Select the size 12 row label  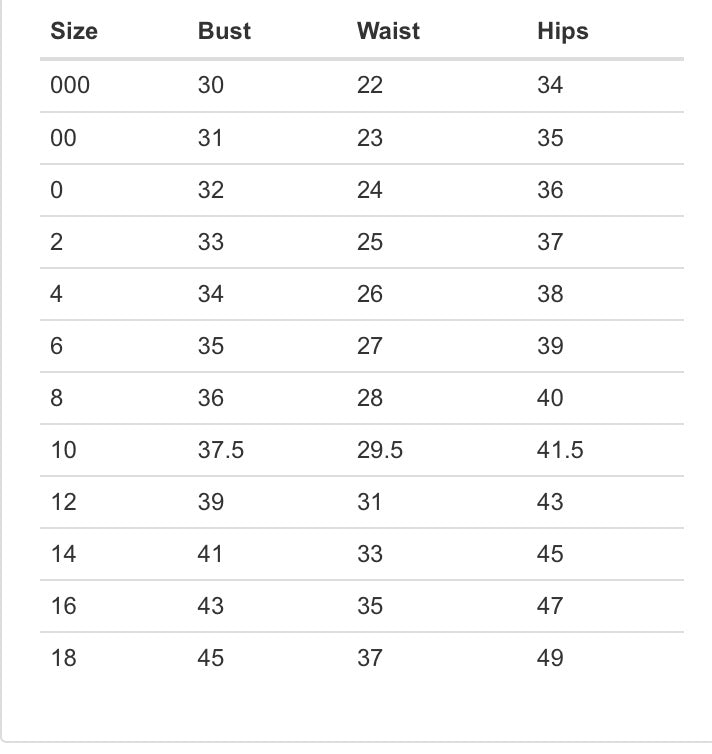tap(63, 502)
